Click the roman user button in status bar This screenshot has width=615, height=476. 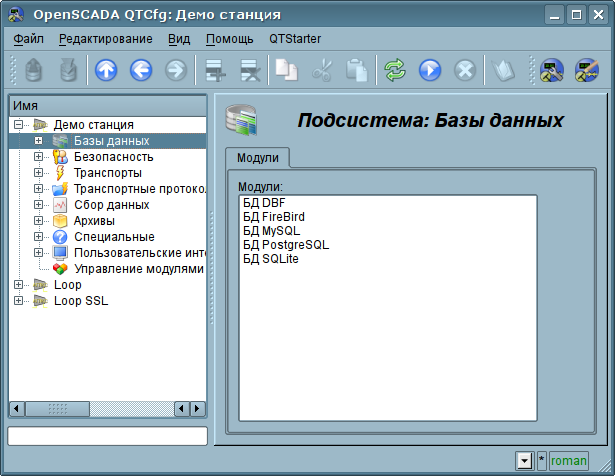[x=568, y=461]
